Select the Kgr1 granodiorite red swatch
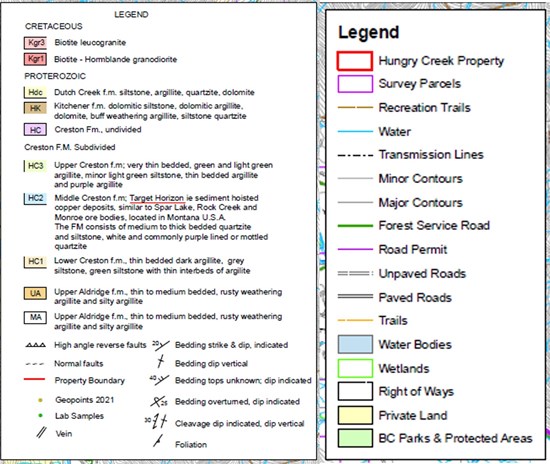Viewport: 550px width, 464px height. point(35,59)
